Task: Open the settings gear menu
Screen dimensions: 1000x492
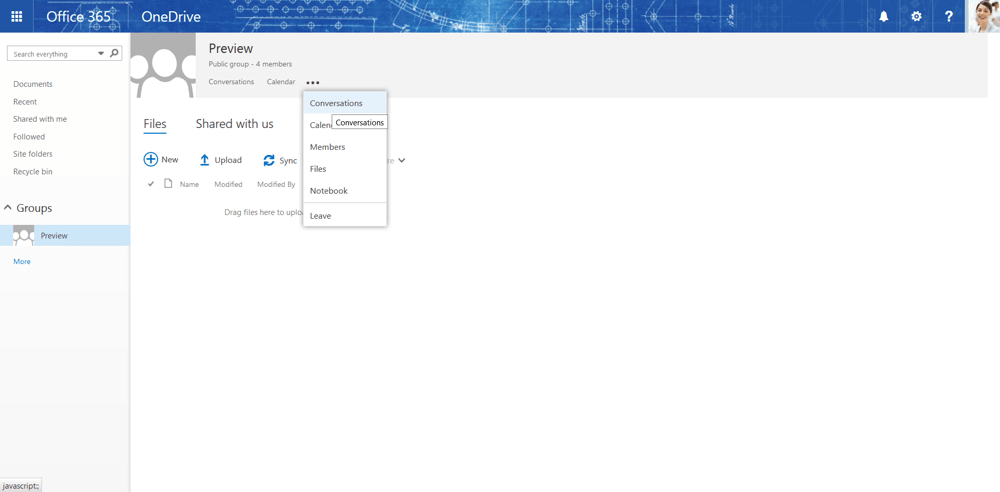Action: click(x=916, y=16)
